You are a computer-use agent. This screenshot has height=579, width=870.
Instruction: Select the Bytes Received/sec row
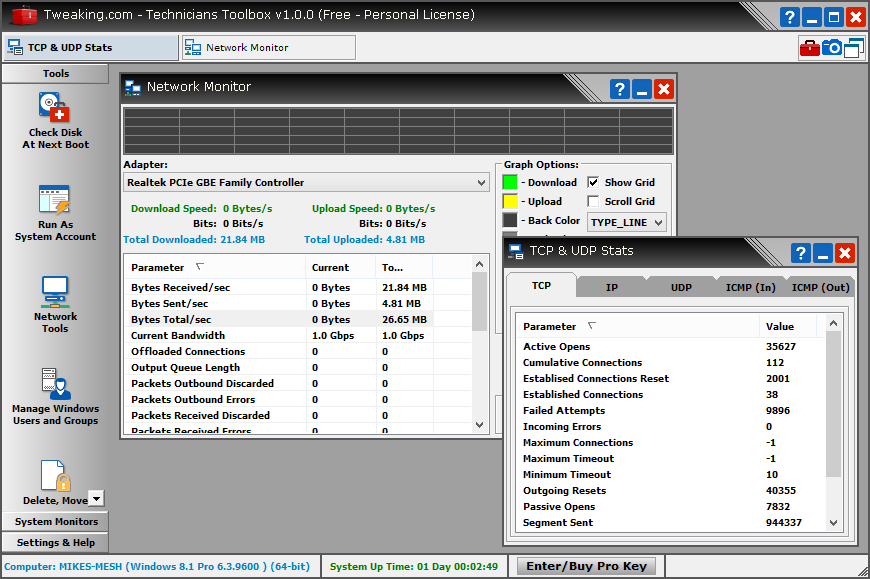(x=298, y=287)
